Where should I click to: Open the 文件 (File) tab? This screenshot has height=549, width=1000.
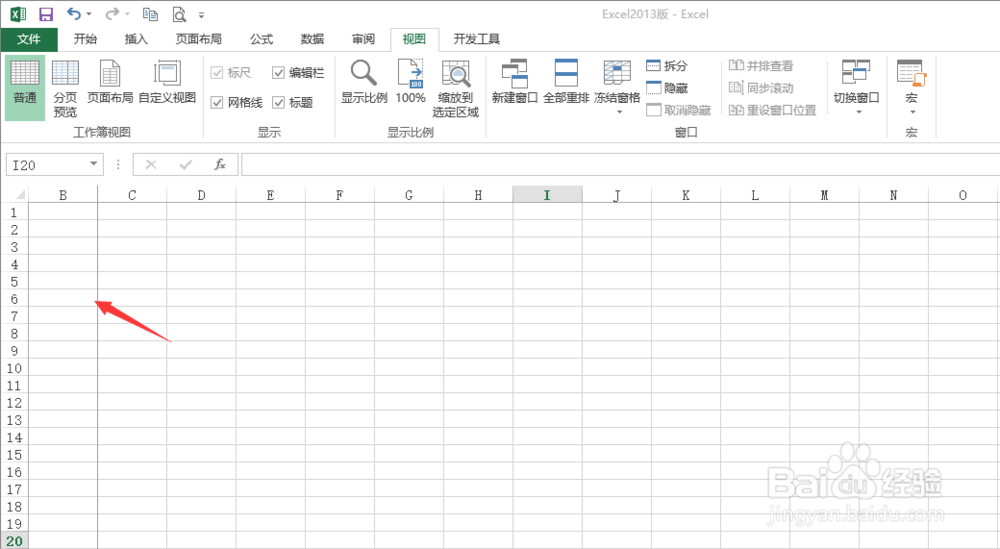tap(29, 40)
